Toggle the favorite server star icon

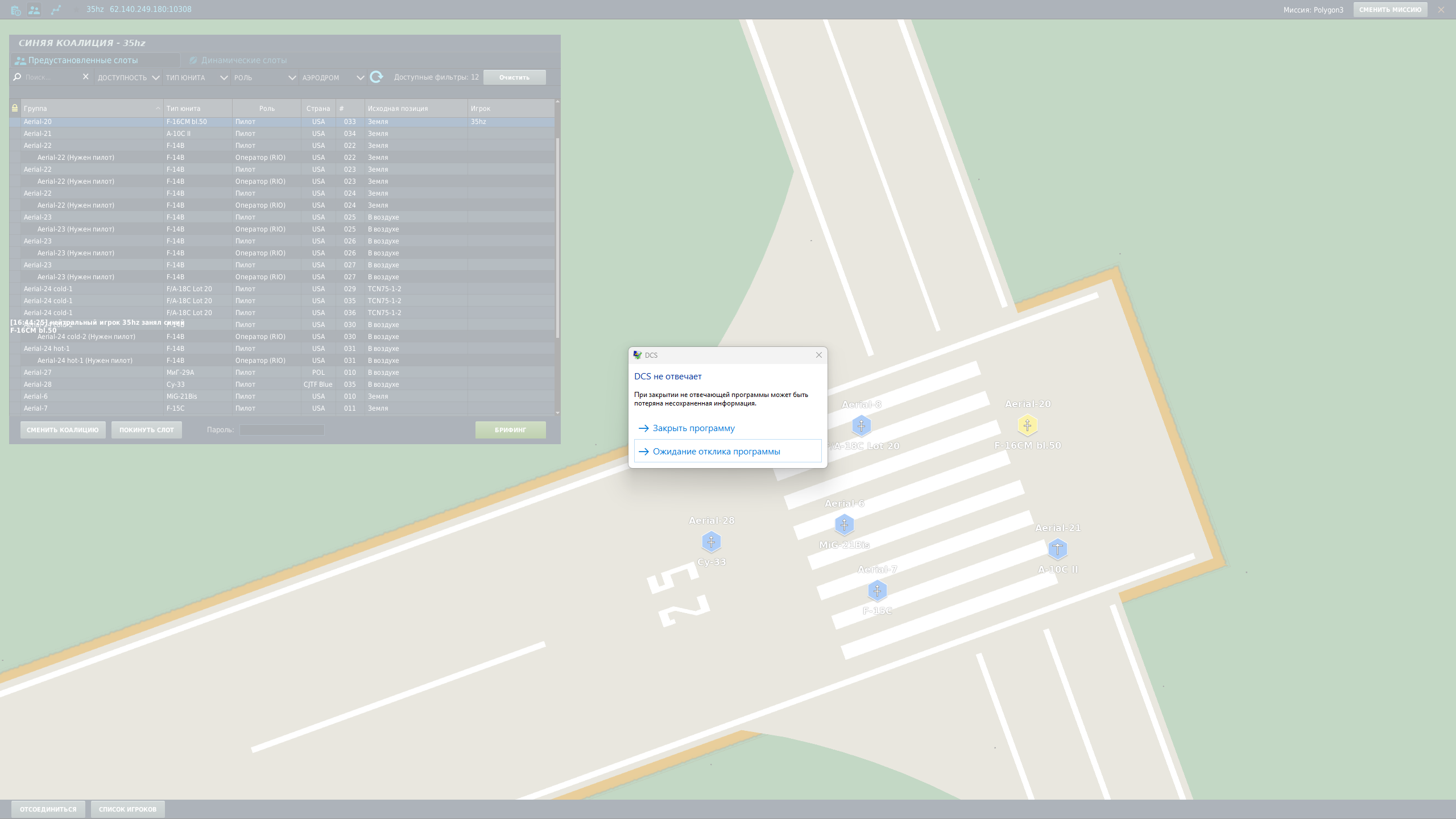click(x=77, y=10)
